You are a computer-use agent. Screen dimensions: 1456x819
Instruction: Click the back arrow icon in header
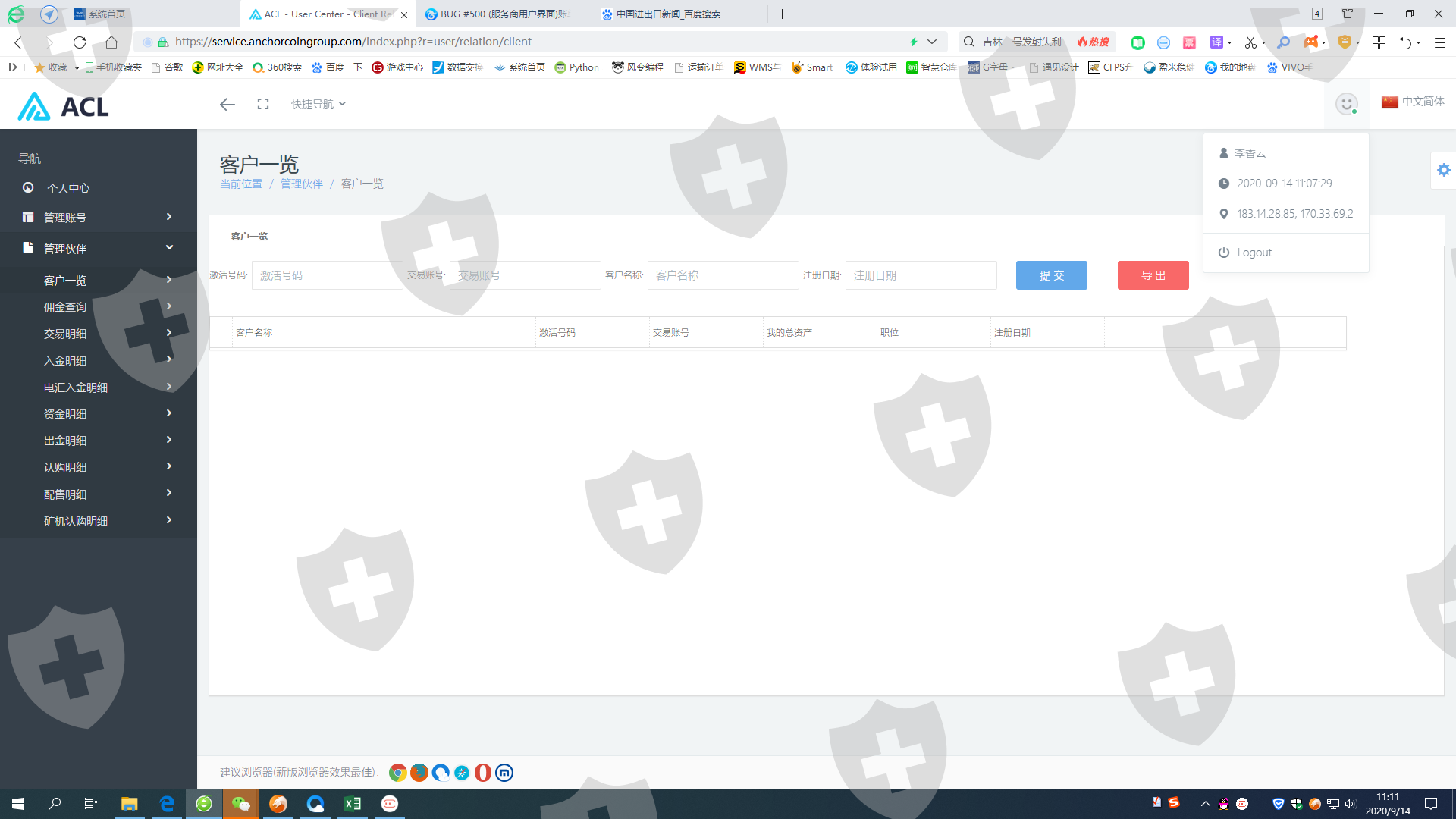[227, 105]
